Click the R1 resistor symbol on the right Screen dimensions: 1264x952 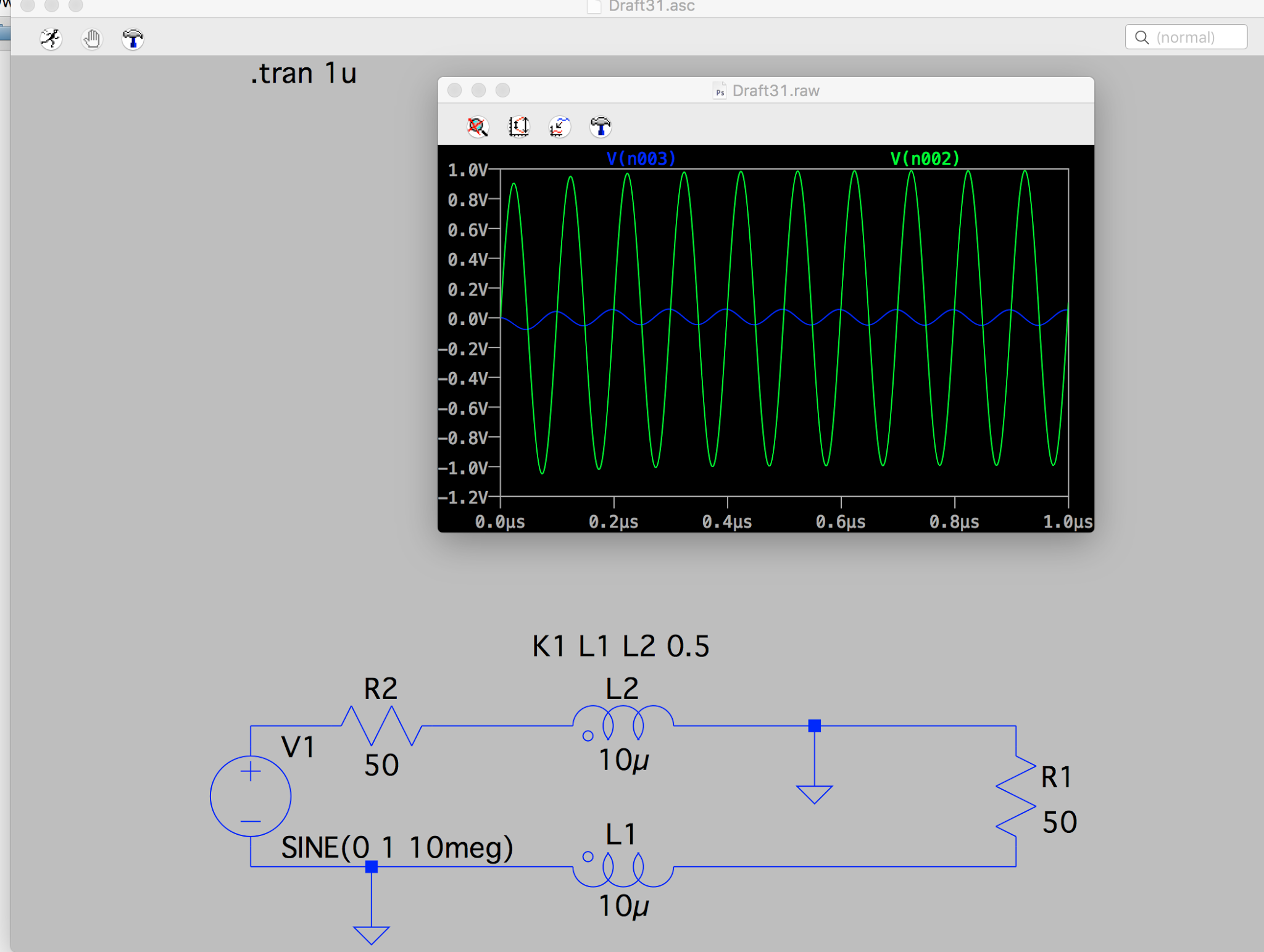[1015, 797]
